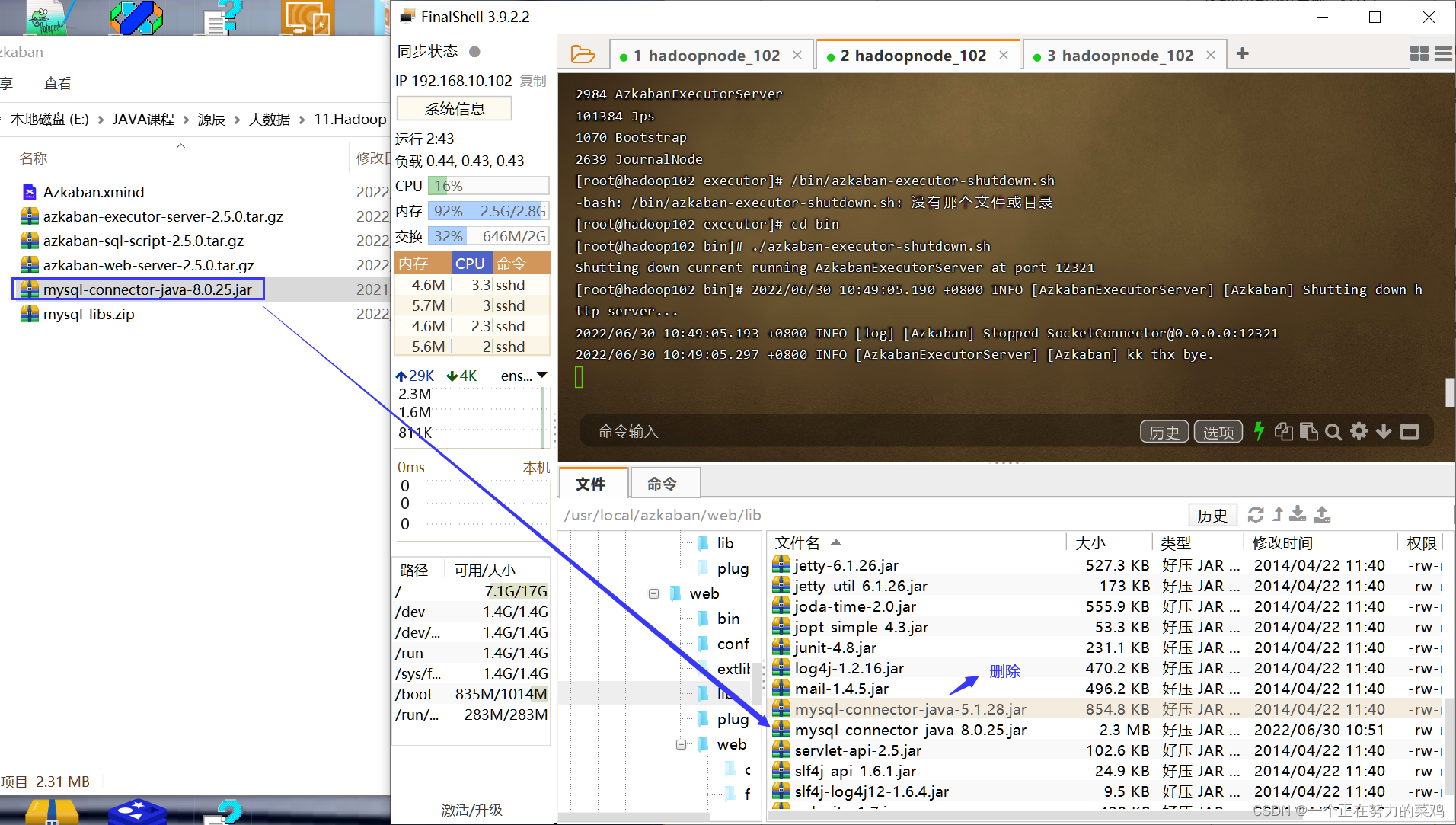Click the CPU usage progress bar
The image size is (1456, 825).
coord(487,185)
